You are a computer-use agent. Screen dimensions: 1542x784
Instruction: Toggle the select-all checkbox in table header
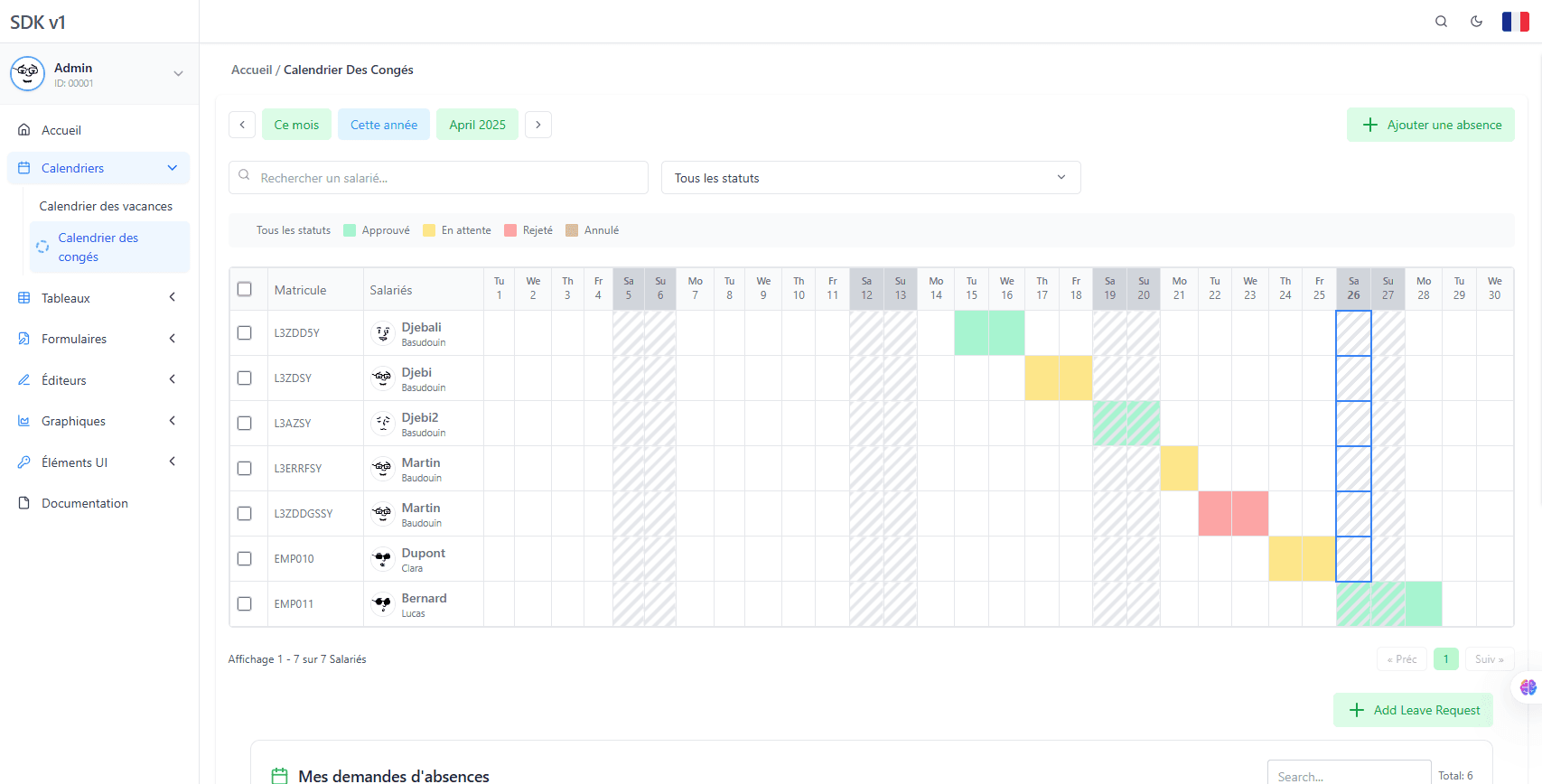pyautogui.click(x=244, y=289)
